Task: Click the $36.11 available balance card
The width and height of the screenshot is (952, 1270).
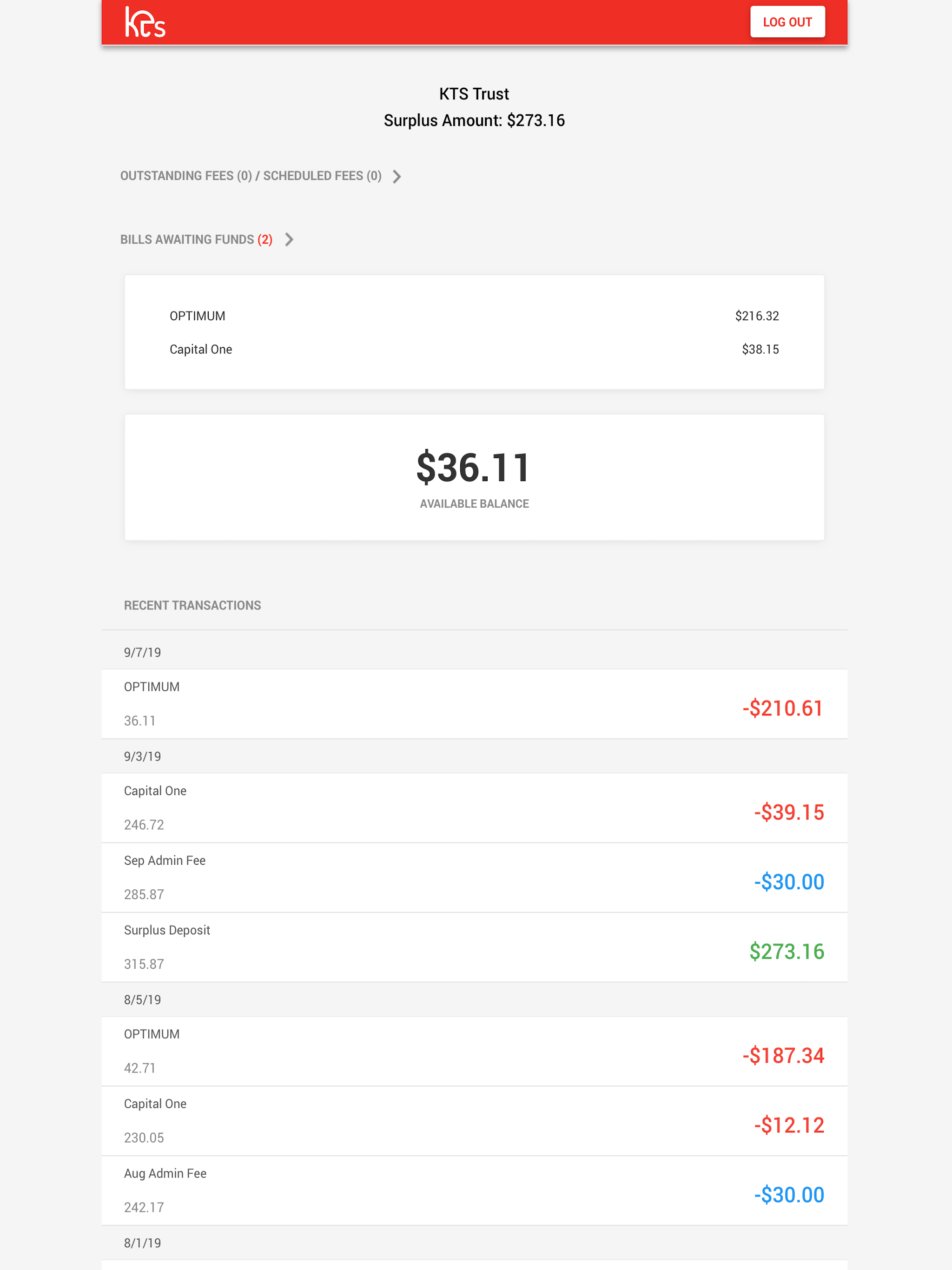Action: click(x=474, y=477)
